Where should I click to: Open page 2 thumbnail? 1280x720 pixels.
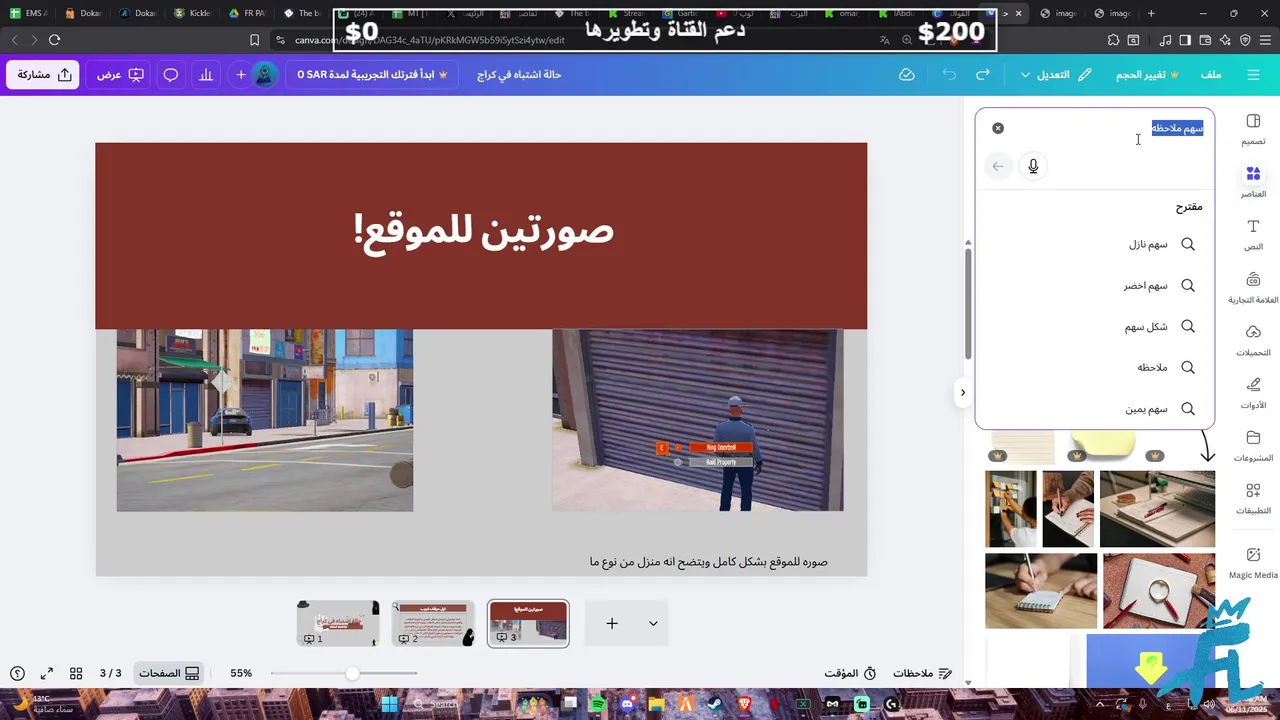point(433,623)
